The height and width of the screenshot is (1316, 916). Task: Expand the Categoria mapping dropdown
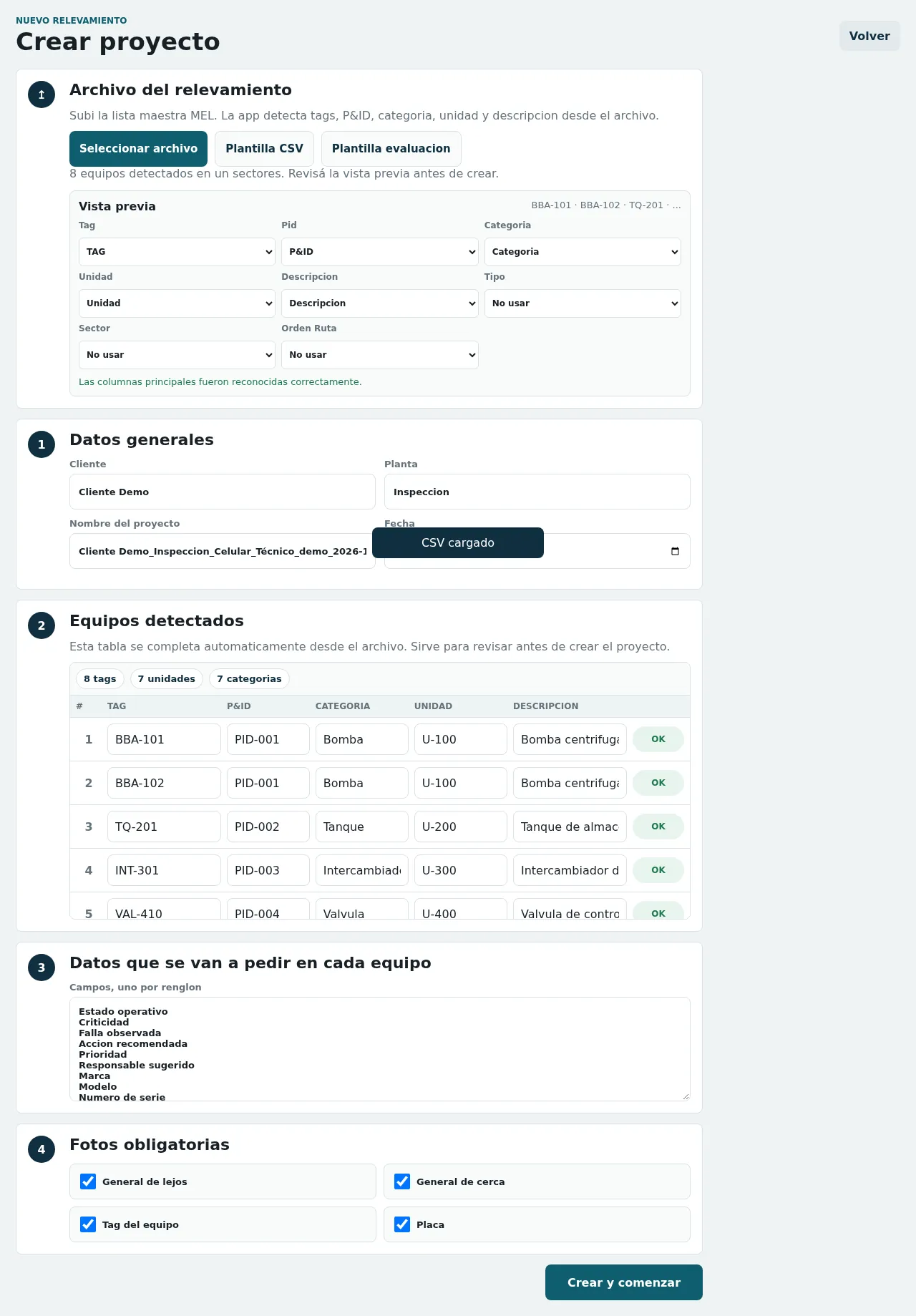583,252
